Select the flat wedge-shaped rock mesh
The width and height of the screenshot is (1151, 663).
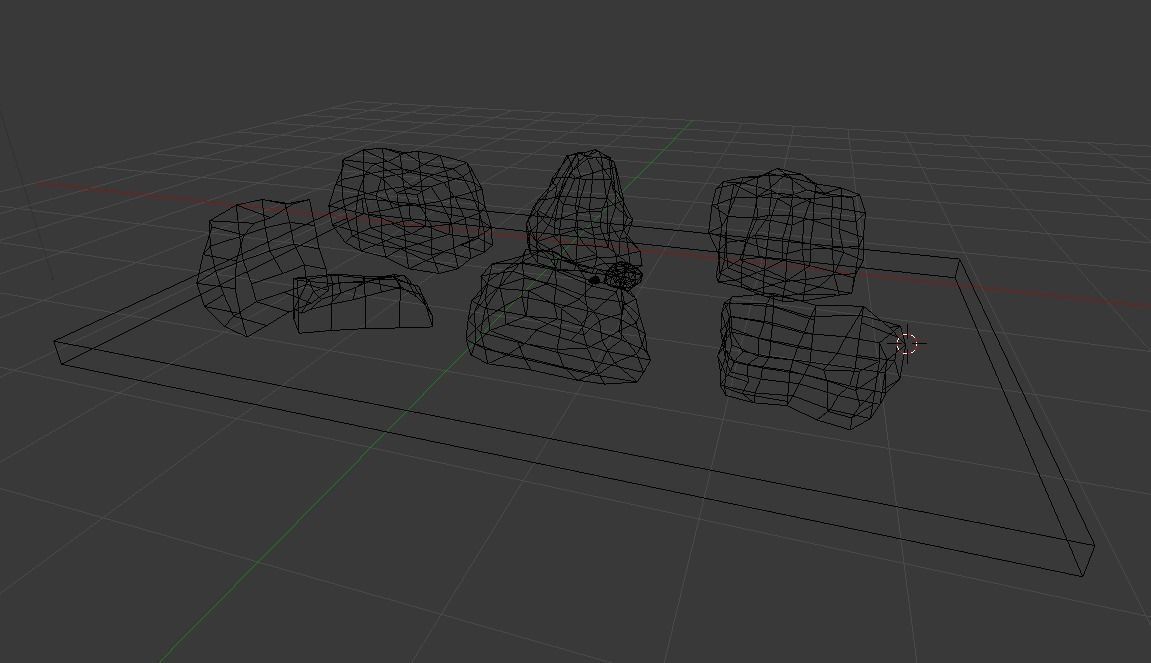(x=363, y=302)
